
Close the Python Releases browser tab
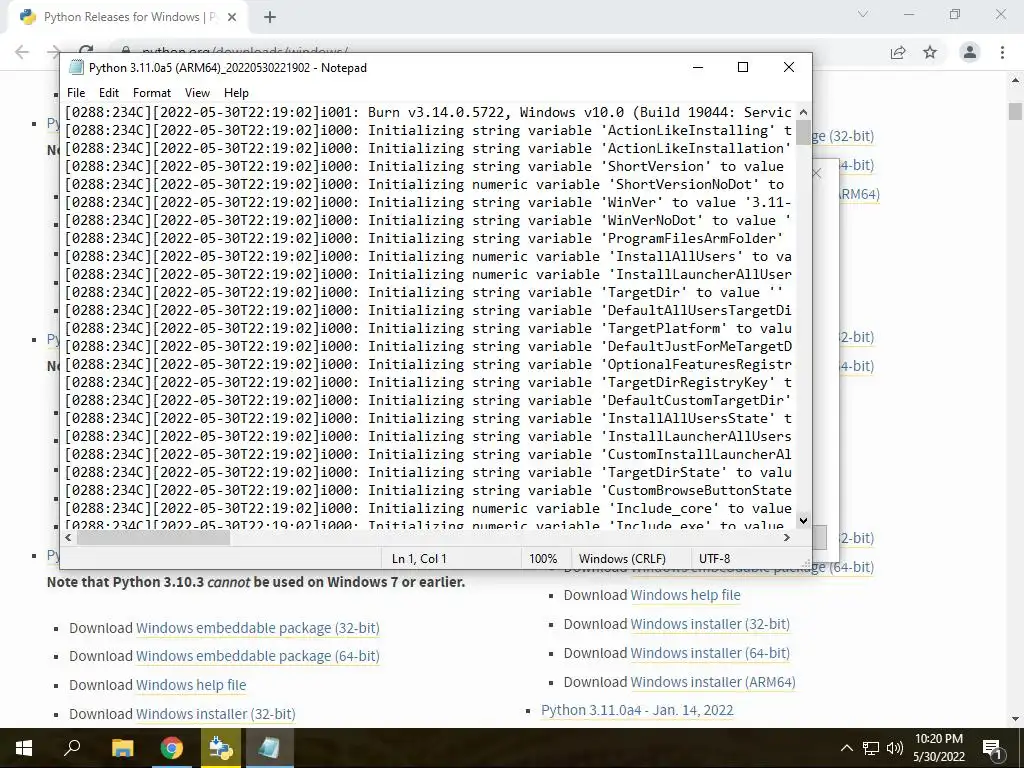tap(232, 17)
